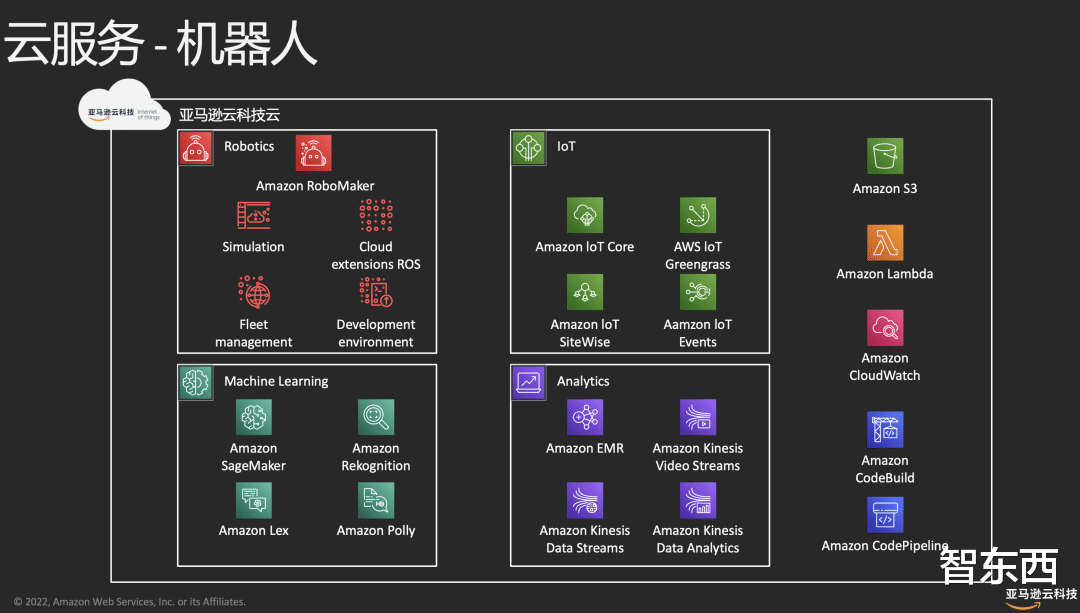Click the Amazon SageMaker icon
The width and height of the screenshot is (1080, 613).
pos(253,417)
